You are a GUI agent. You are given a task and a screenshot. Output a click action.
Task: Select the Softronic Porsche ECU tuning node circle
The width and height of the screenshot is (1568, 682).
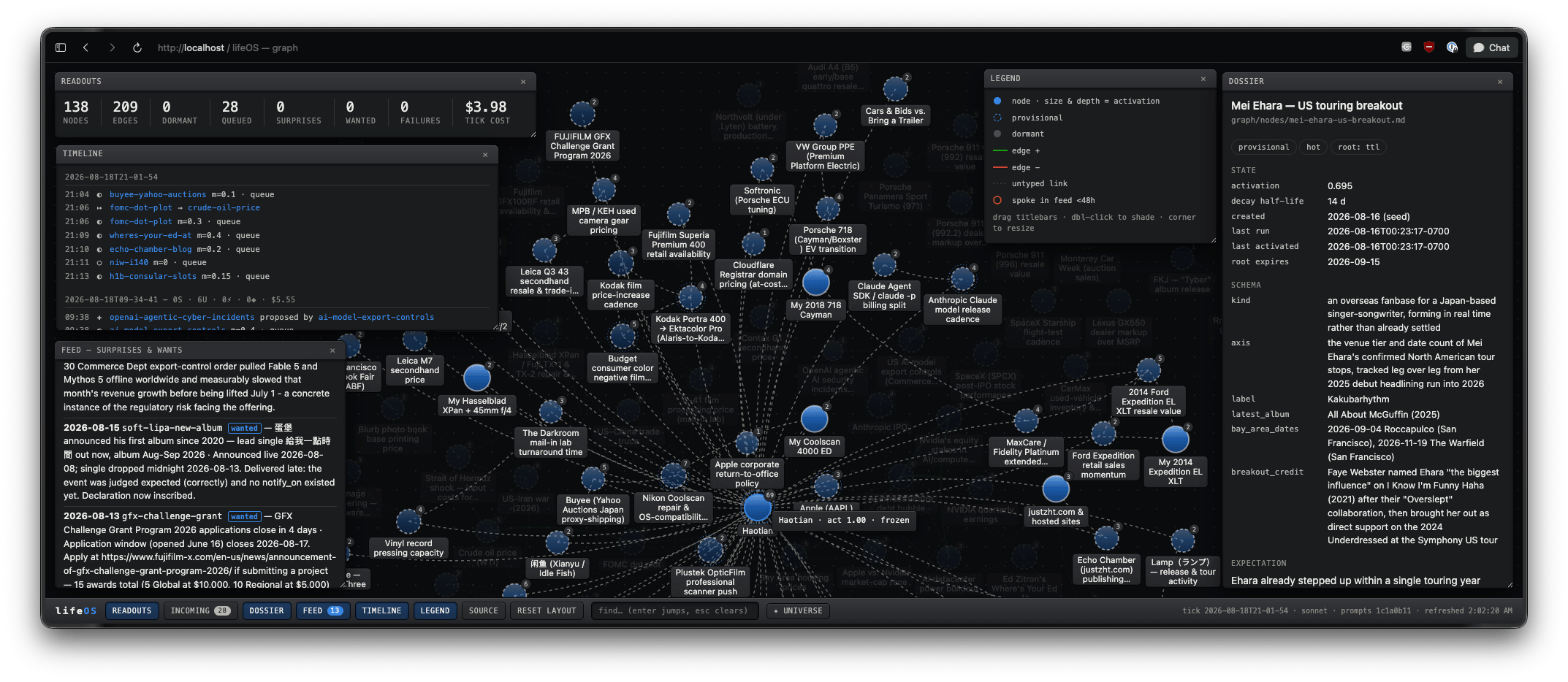[762, 169]
